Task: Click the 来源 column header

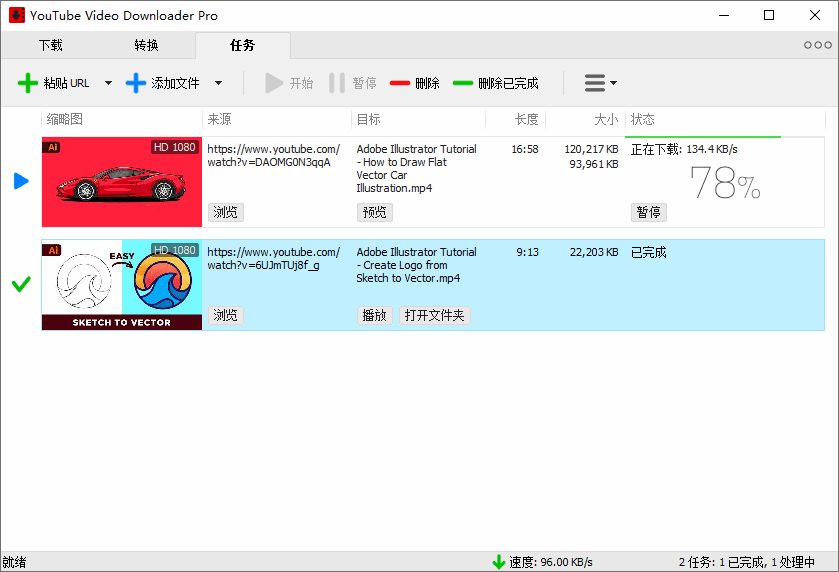Action: click(x=219, y=119)
